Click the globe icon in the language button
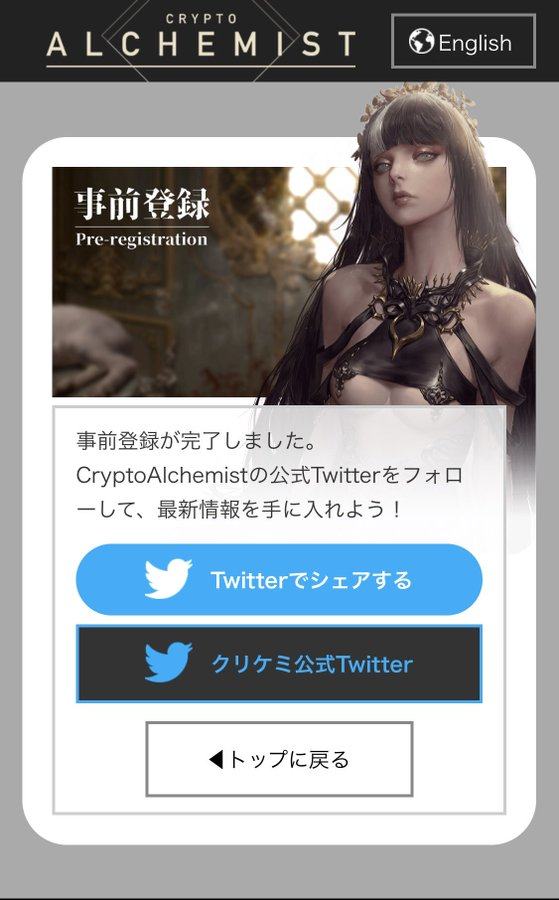The height and width of the screenshot is (900, 559). 421,42
